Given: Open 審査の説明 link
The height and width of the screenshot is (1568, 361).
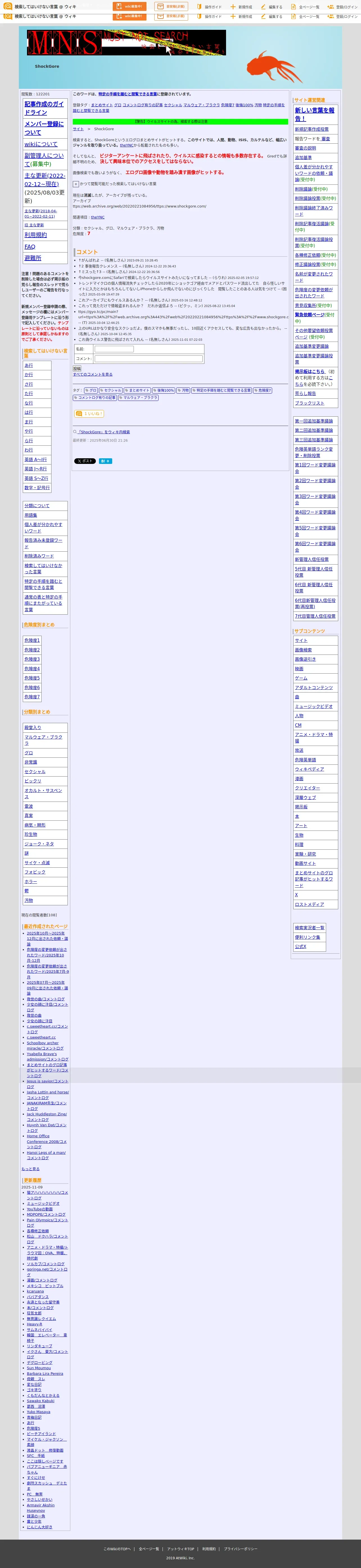Looking at the screenshot, I should [306, 148].
